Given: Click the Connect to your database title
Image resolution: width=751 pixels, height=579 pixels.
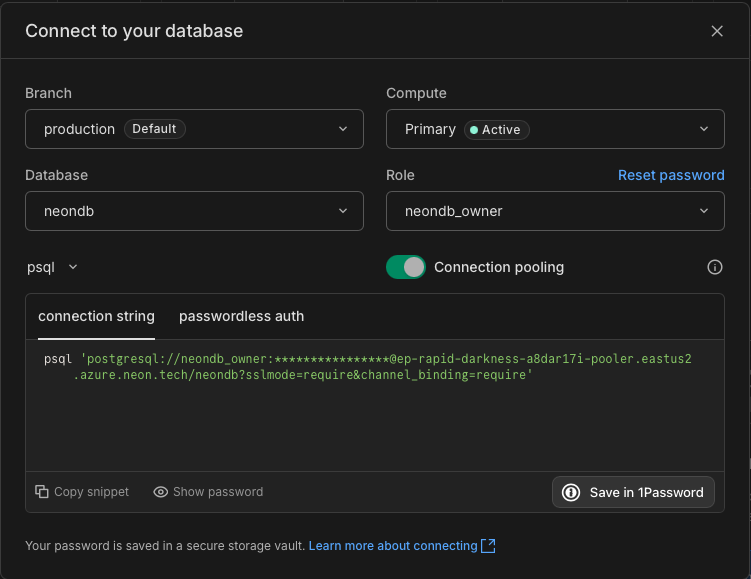Looking at the screenshot, I should coord(134,31).
